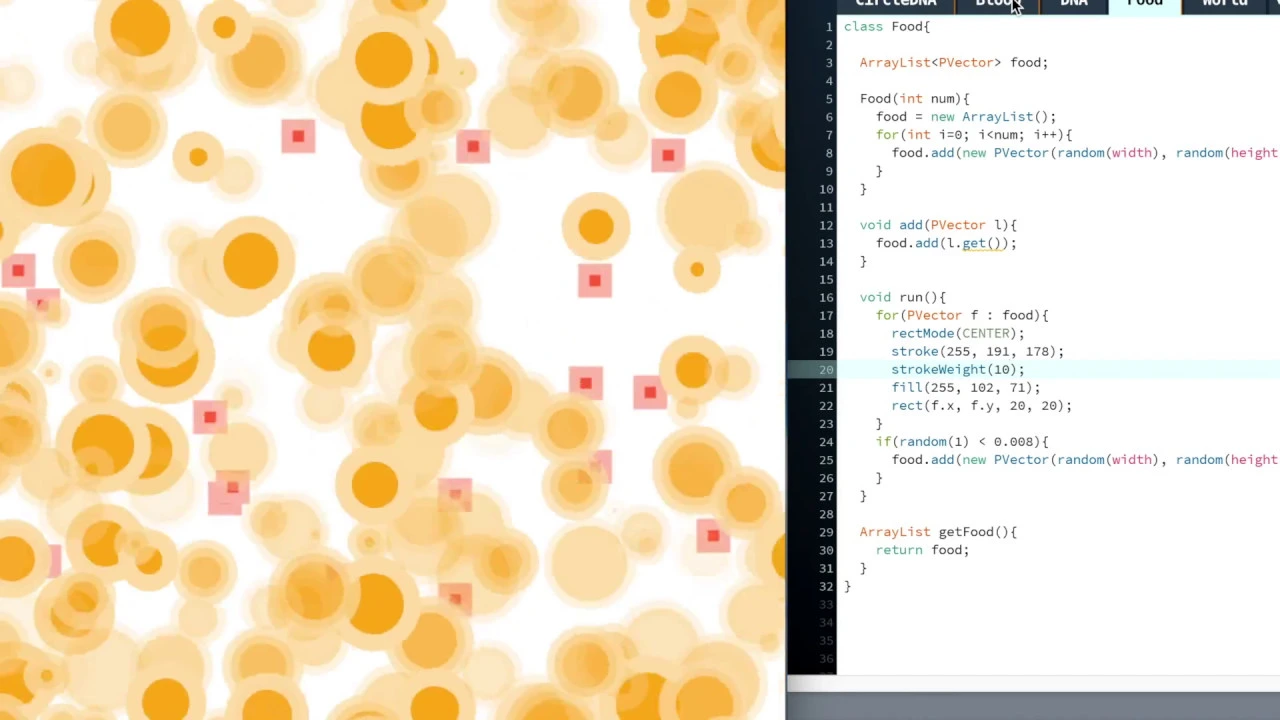Click the 'rectMode(CENTER);' line
The image size is (1280, 720).
click(x=958, y=333)
